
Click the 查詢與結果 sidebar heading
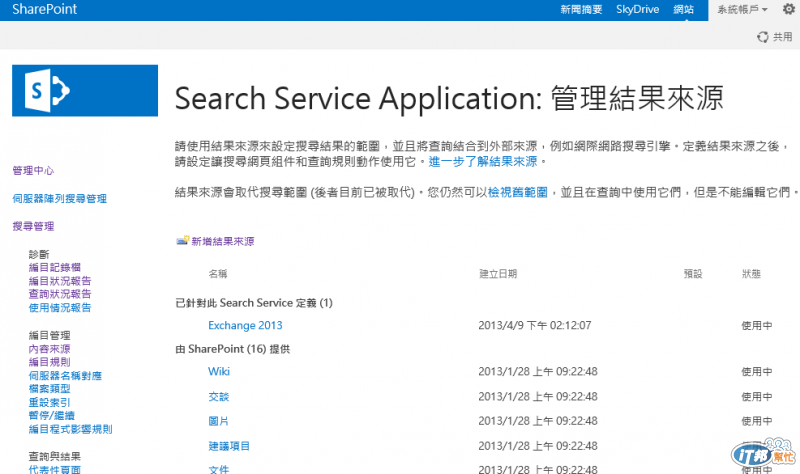coord(55,456)
